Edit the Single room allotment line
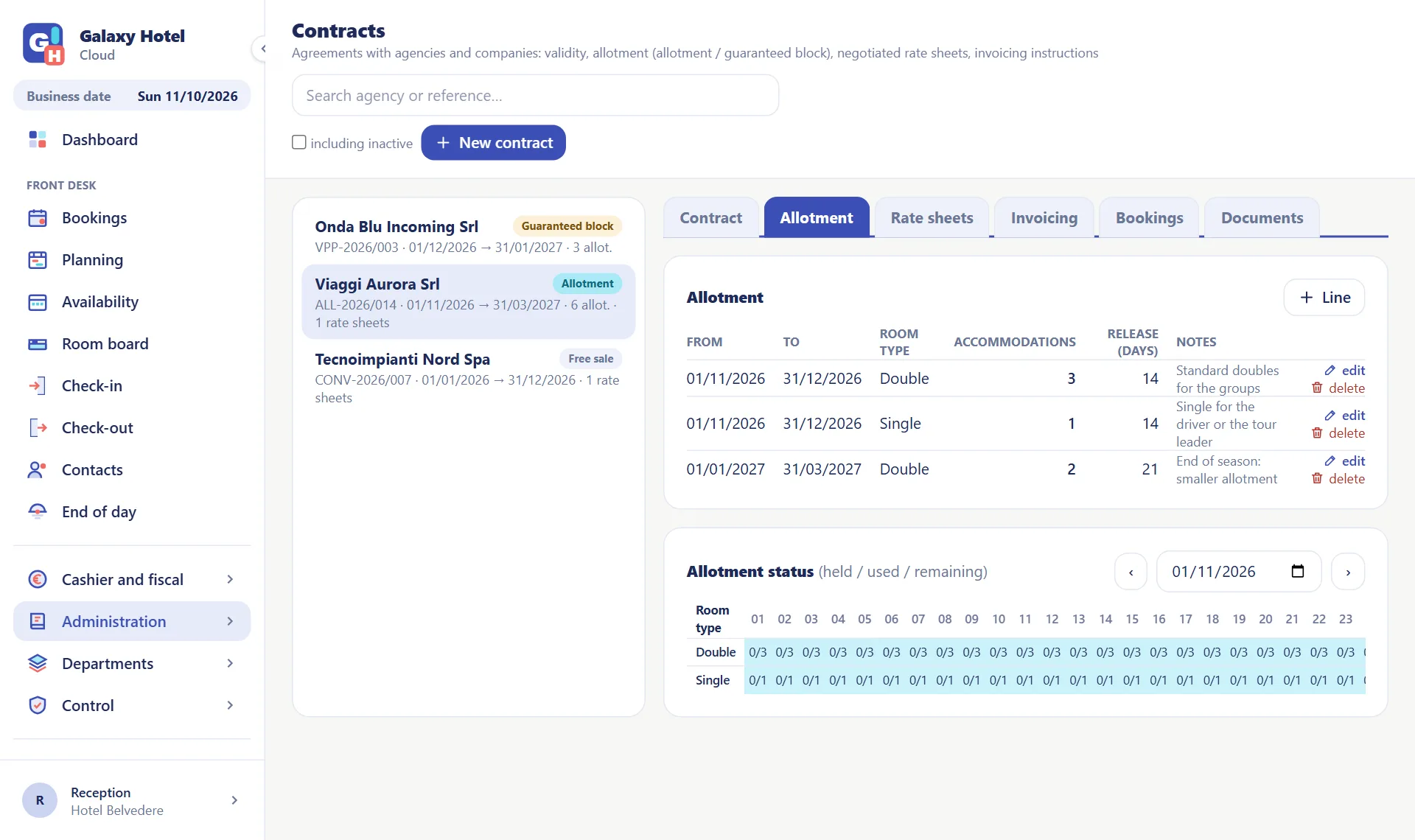1415x840 pixels. 1345,416
